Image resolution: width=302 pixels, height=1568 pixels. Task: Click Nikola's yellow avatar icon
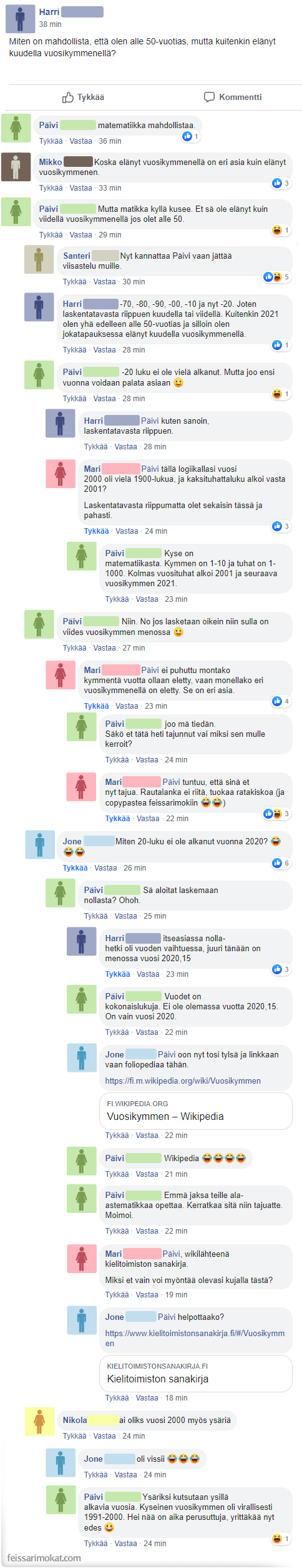(x=39, y=1421)
